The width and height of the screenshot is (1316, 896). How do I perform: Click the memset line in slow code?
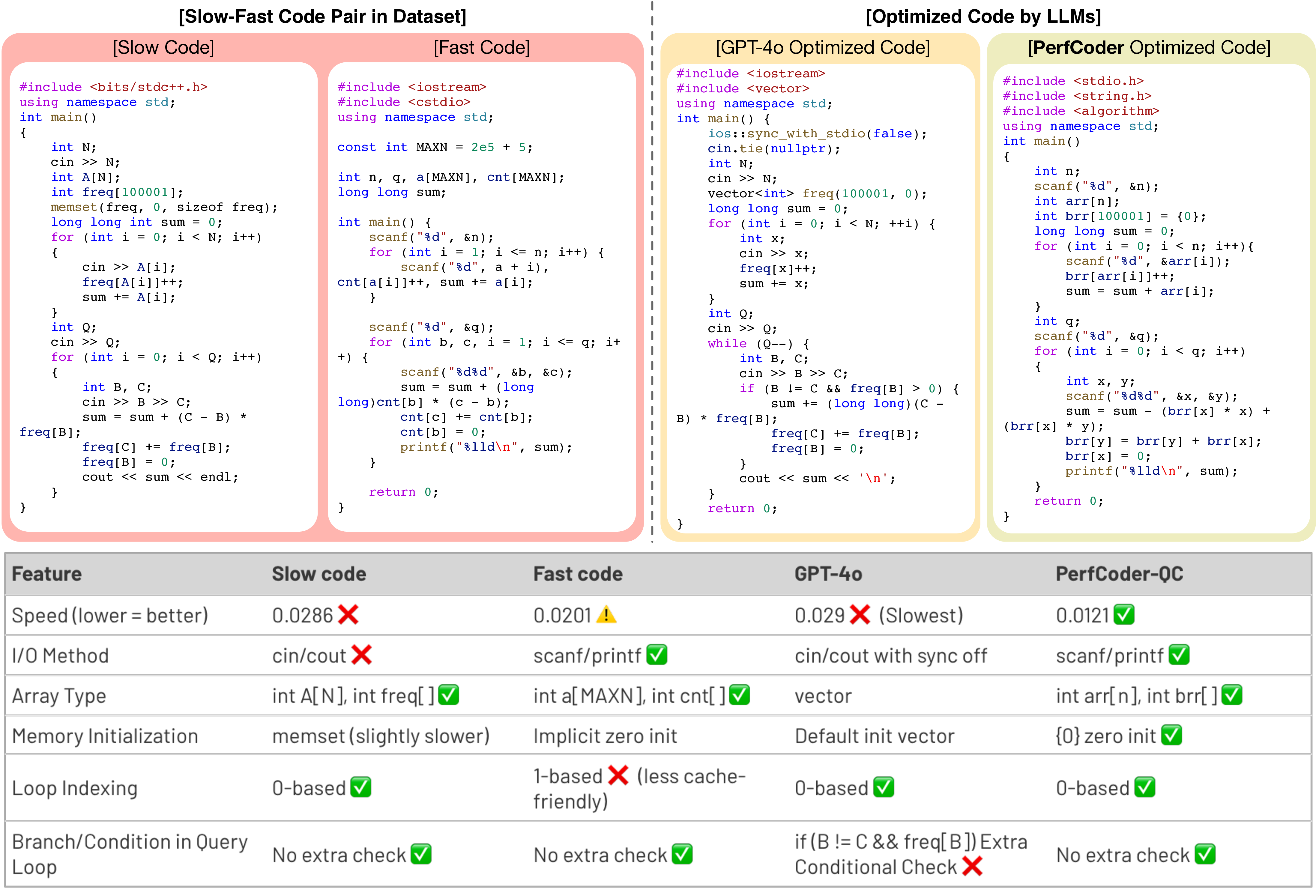164,207
